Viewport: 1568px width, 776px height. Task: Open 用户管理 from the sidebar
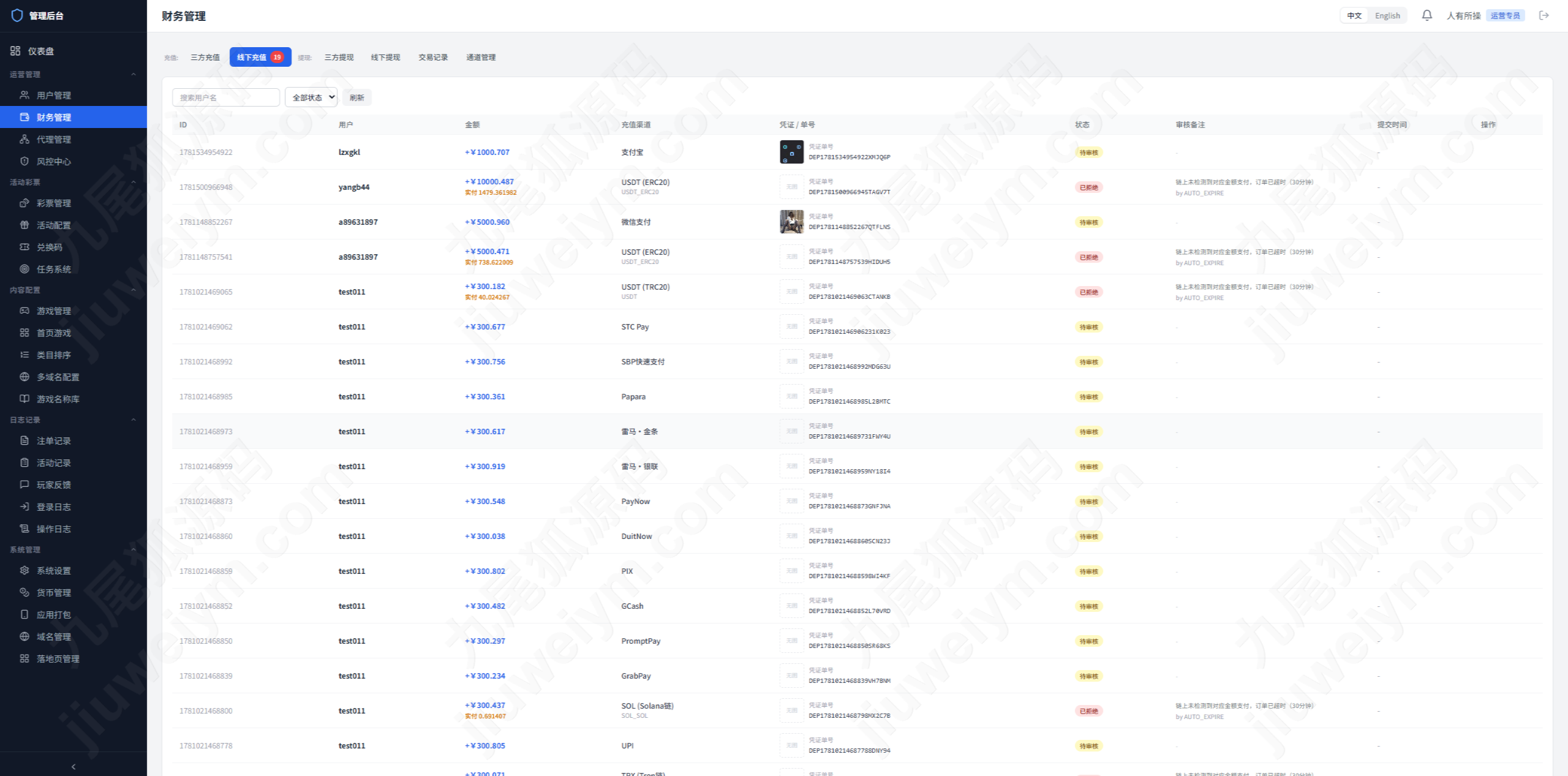pyautogui.click(x=73, y=95)
